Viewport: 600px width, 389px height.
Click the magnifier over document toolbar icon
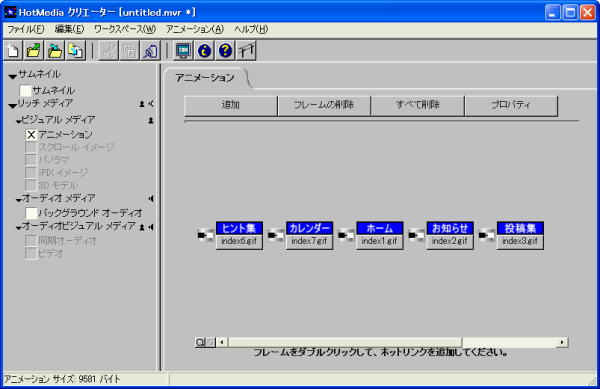150,50
